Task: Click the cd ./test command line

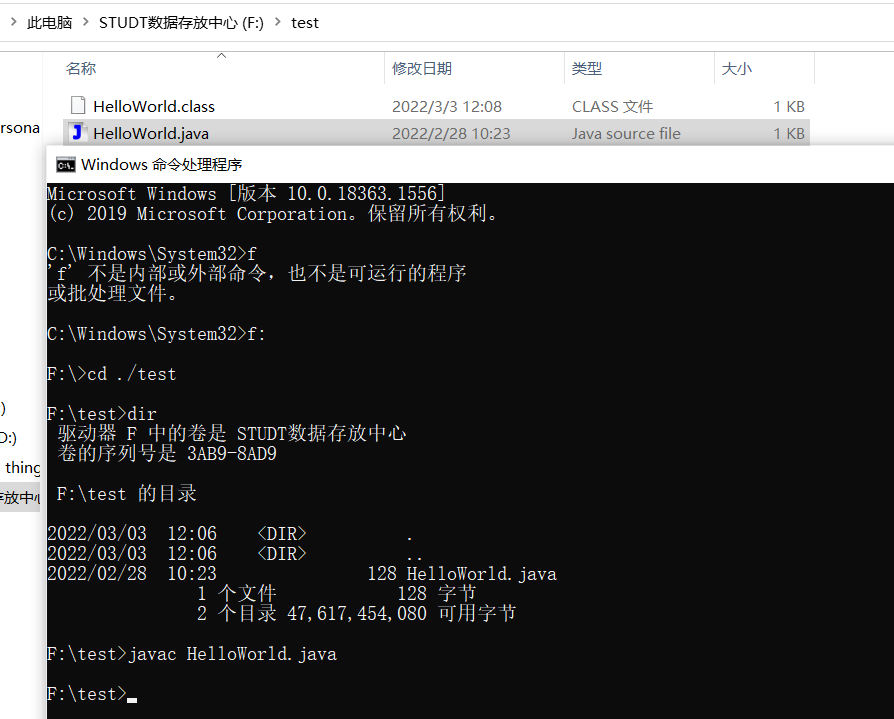Action: point(112,374)
